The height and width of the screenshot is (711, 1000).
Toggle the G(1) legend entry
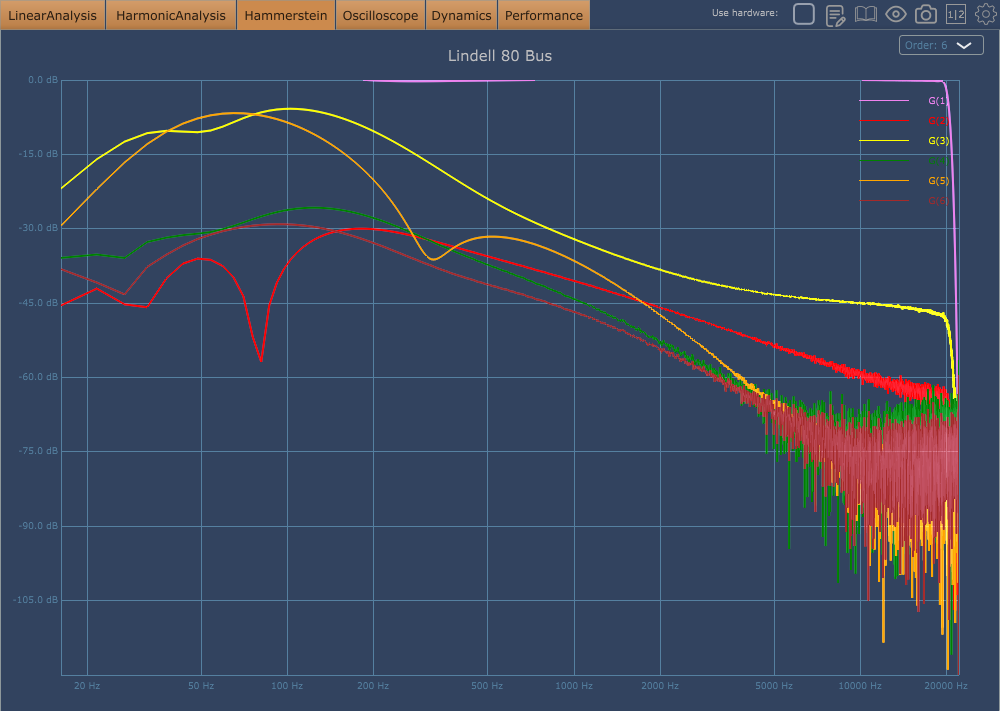(938, 101)
